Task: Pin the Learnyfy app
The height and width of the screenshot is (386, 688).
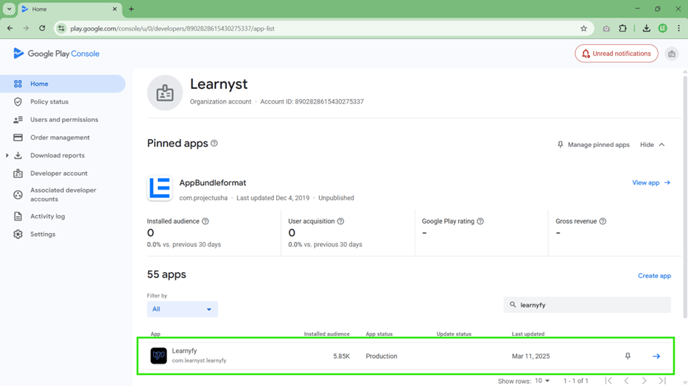Action: coord(627,356)
